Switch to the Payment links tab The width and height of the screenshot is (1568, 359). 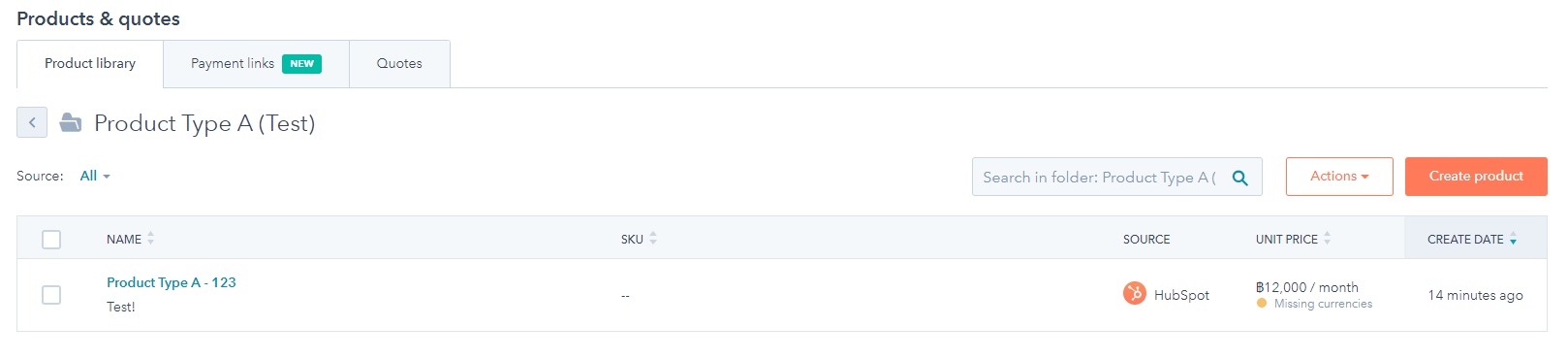(x=256, y=64)
